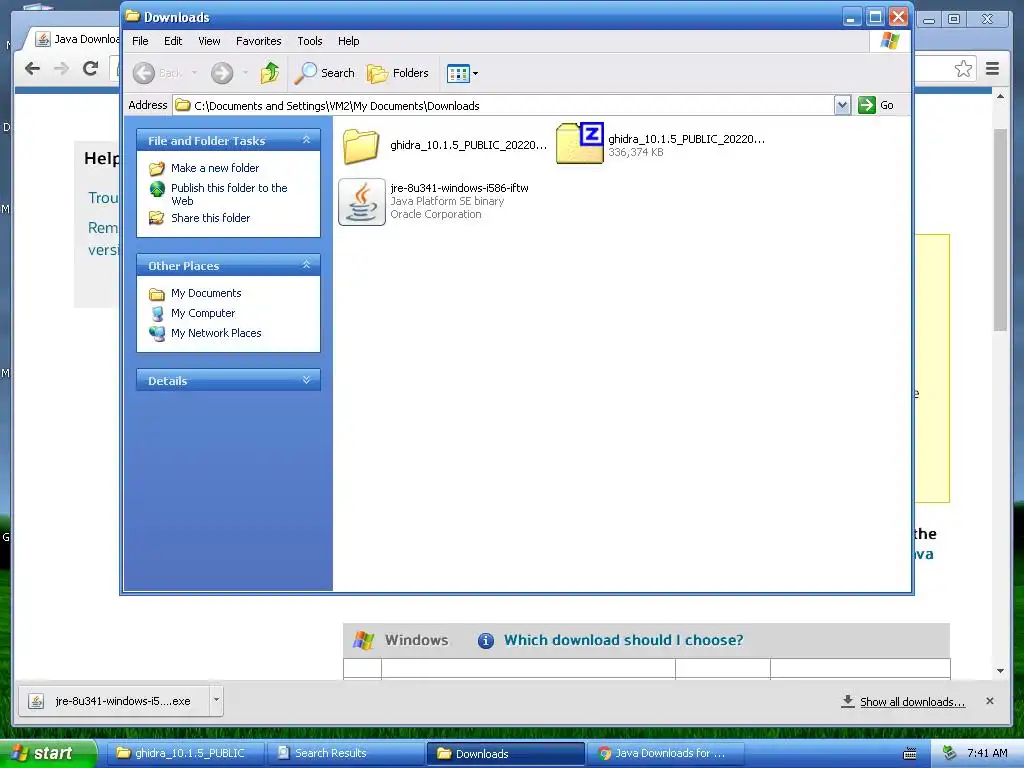The image size is (1024, 768).
Task: Open the Back history dropdown arrow
Action: click(194, 73)
